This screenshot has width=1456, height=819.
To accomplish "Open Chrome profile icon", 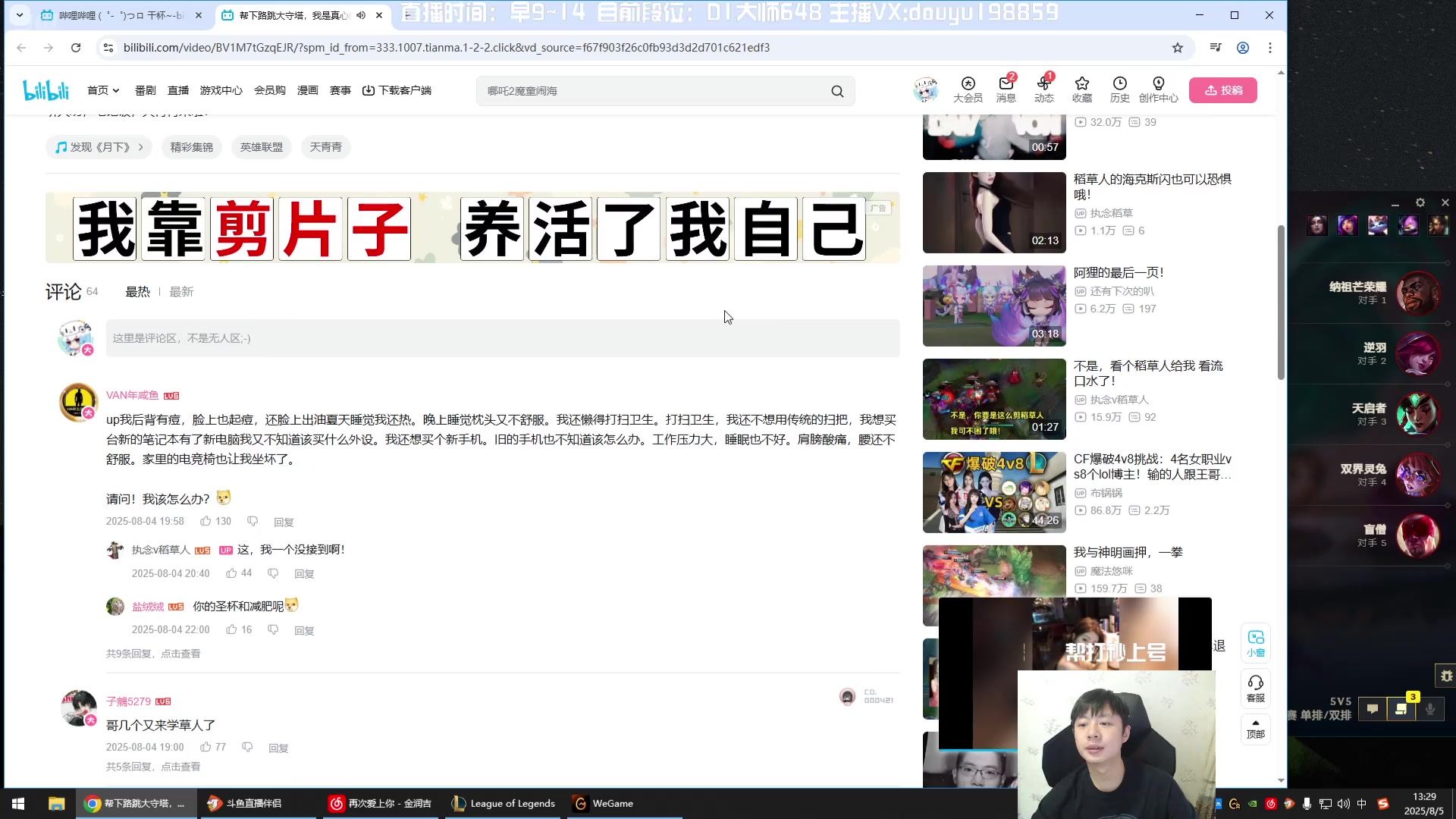I will click(x=1243, y=48).
